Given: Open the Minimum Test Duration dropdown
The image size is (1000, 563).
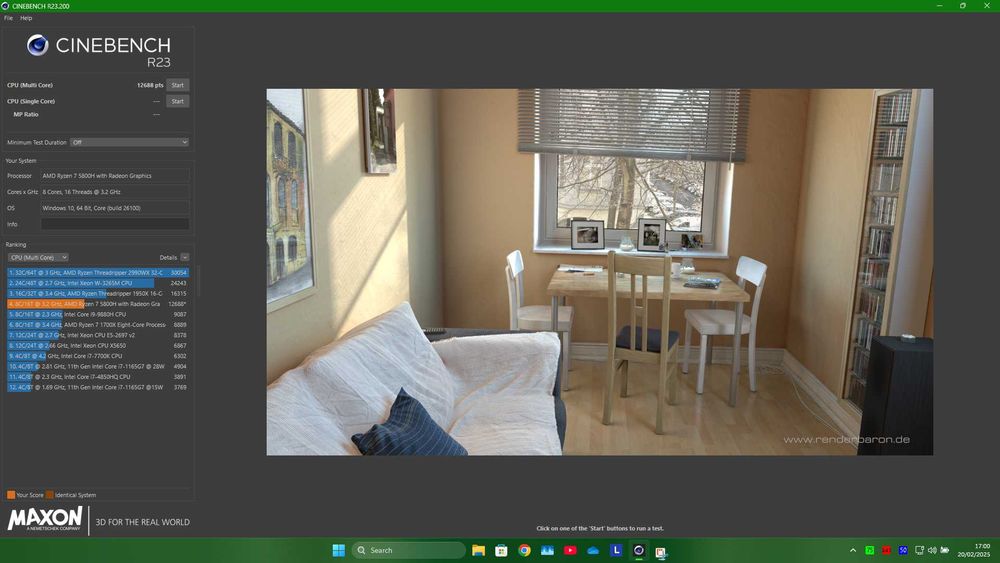Looking at the screenshot, I should coord(129,142).
